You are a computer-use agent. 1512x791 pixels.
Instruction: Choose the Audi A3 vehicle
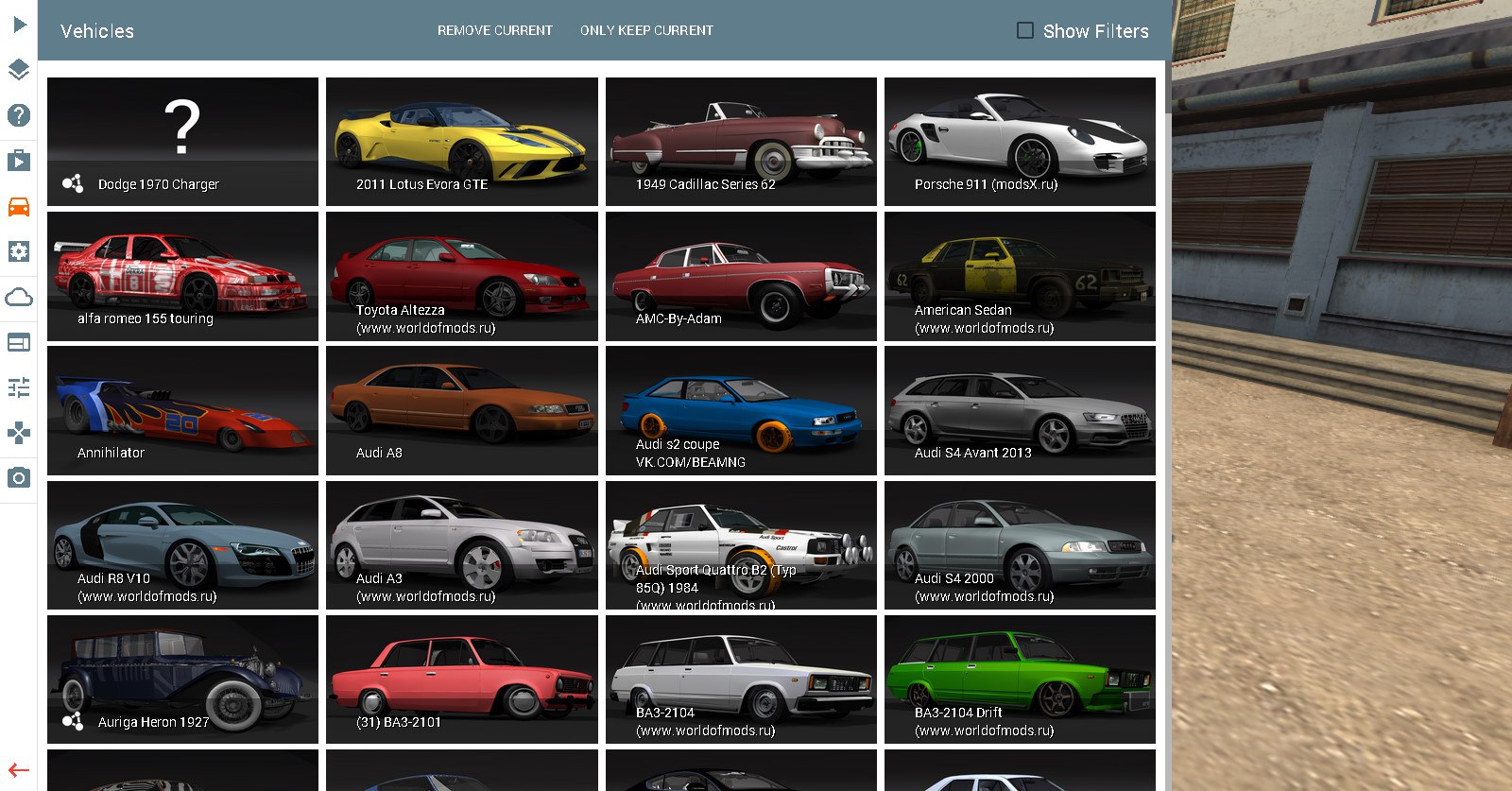[462, 545]
